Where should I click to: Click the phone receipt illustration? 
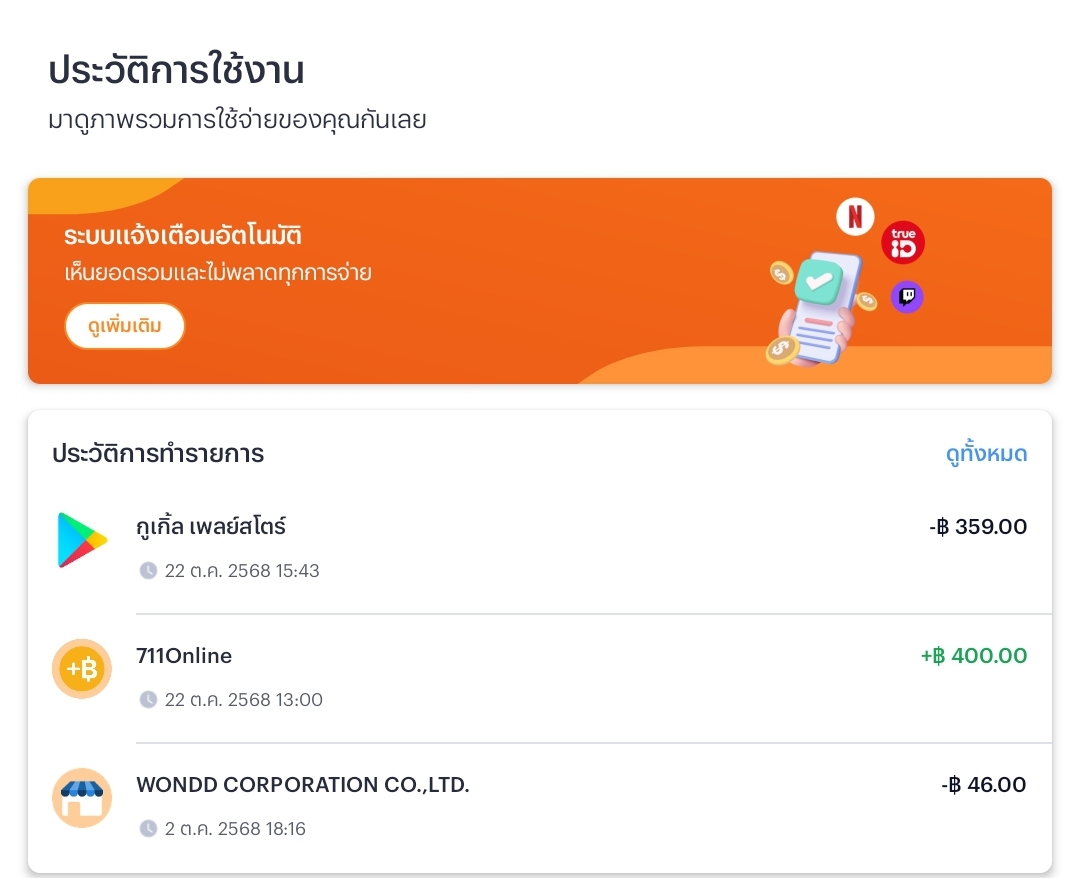[817, 306]
